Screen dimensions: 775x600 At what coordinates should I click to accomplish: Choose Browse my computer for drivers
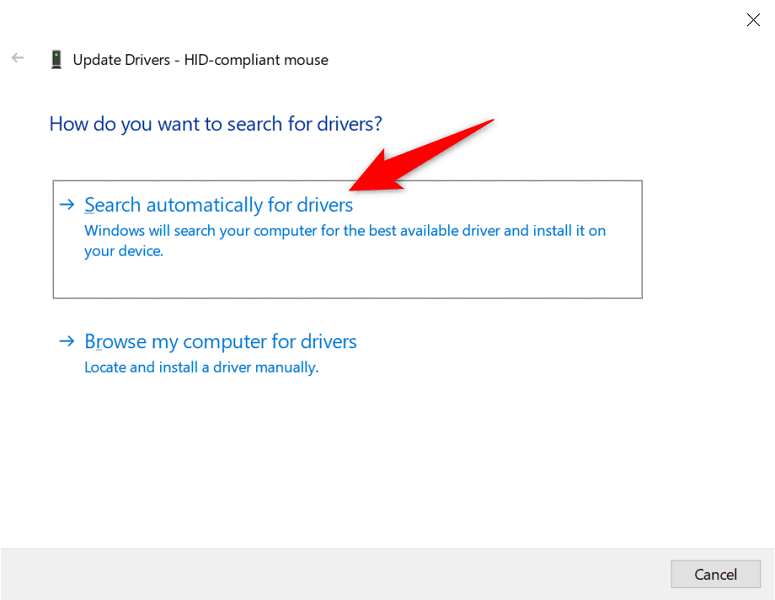pyautogui.click(x=220, y=342)
